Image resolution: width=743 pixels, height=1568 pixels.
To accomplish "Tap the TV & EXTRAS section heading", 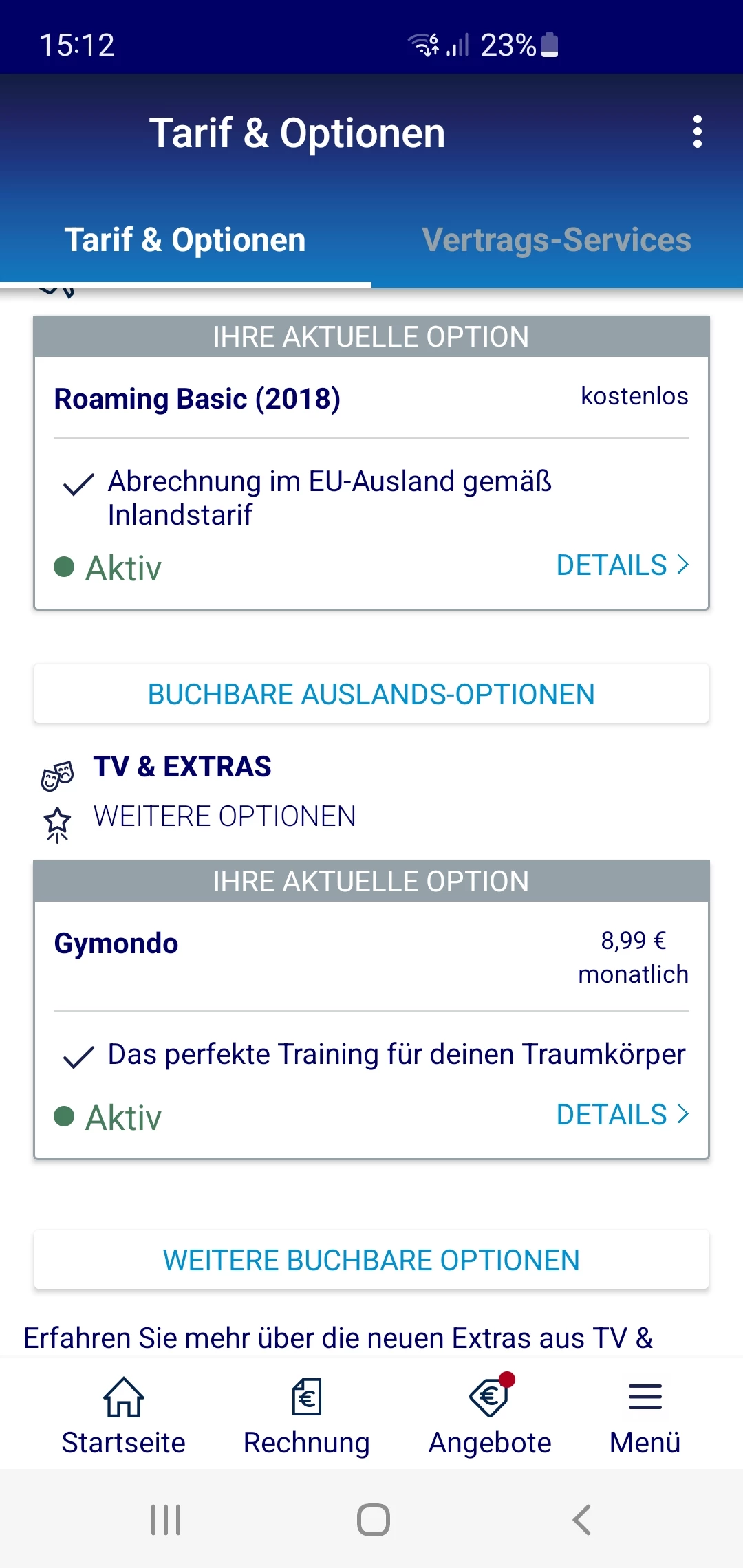I will coord(182,767).
